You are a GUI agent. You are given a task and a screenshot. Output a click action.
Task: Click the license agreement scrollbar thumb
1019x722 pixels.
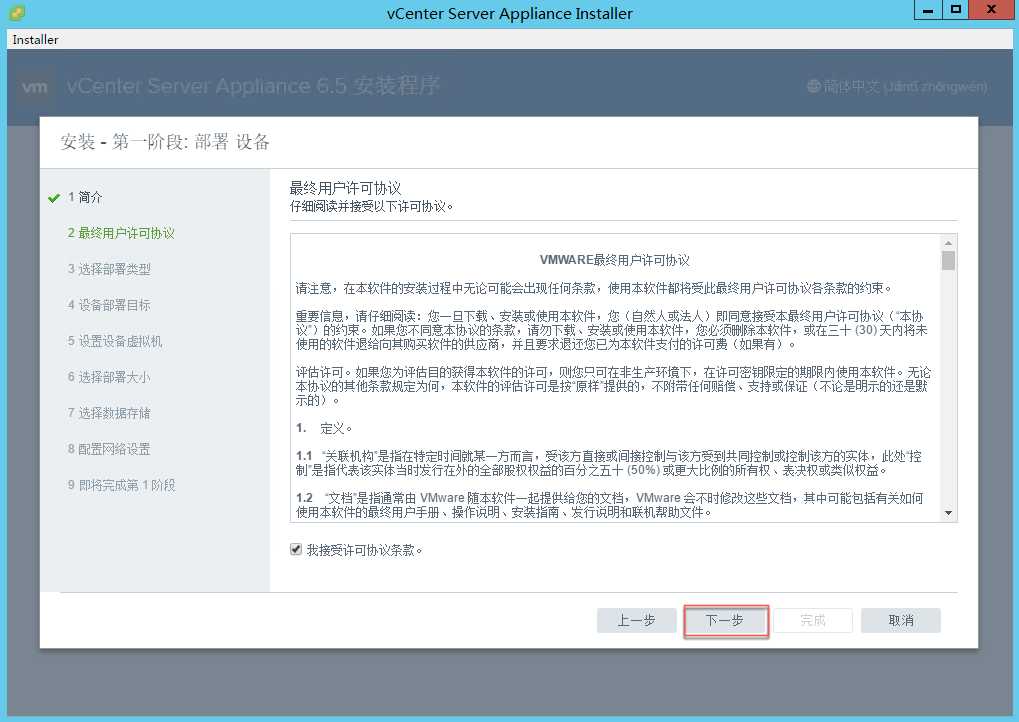(x=948, y=261)
